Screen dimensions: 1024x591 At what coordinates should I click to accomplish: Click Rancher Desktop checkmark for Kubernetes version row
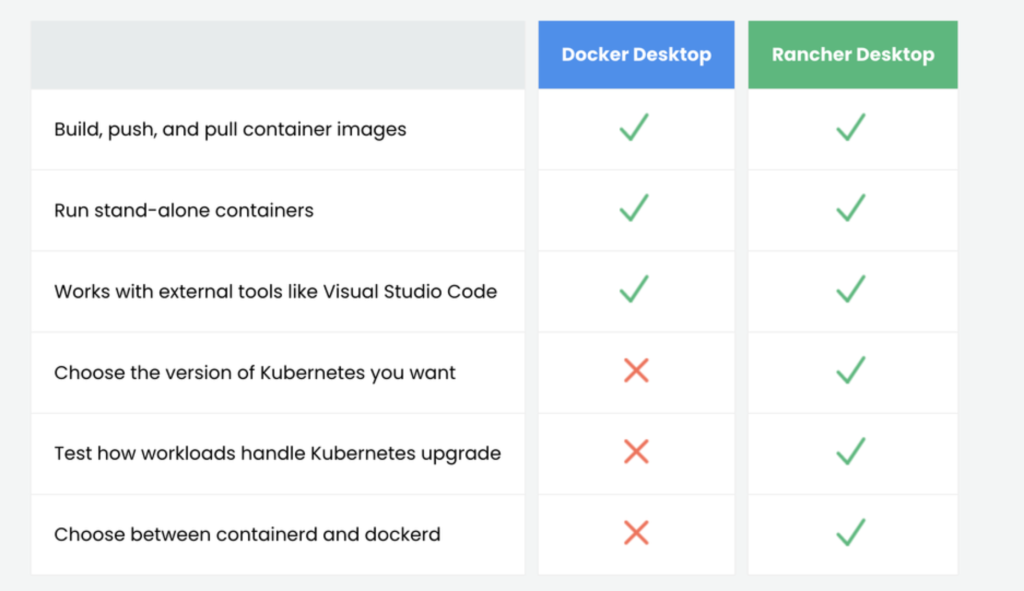(x=850, y=372)
